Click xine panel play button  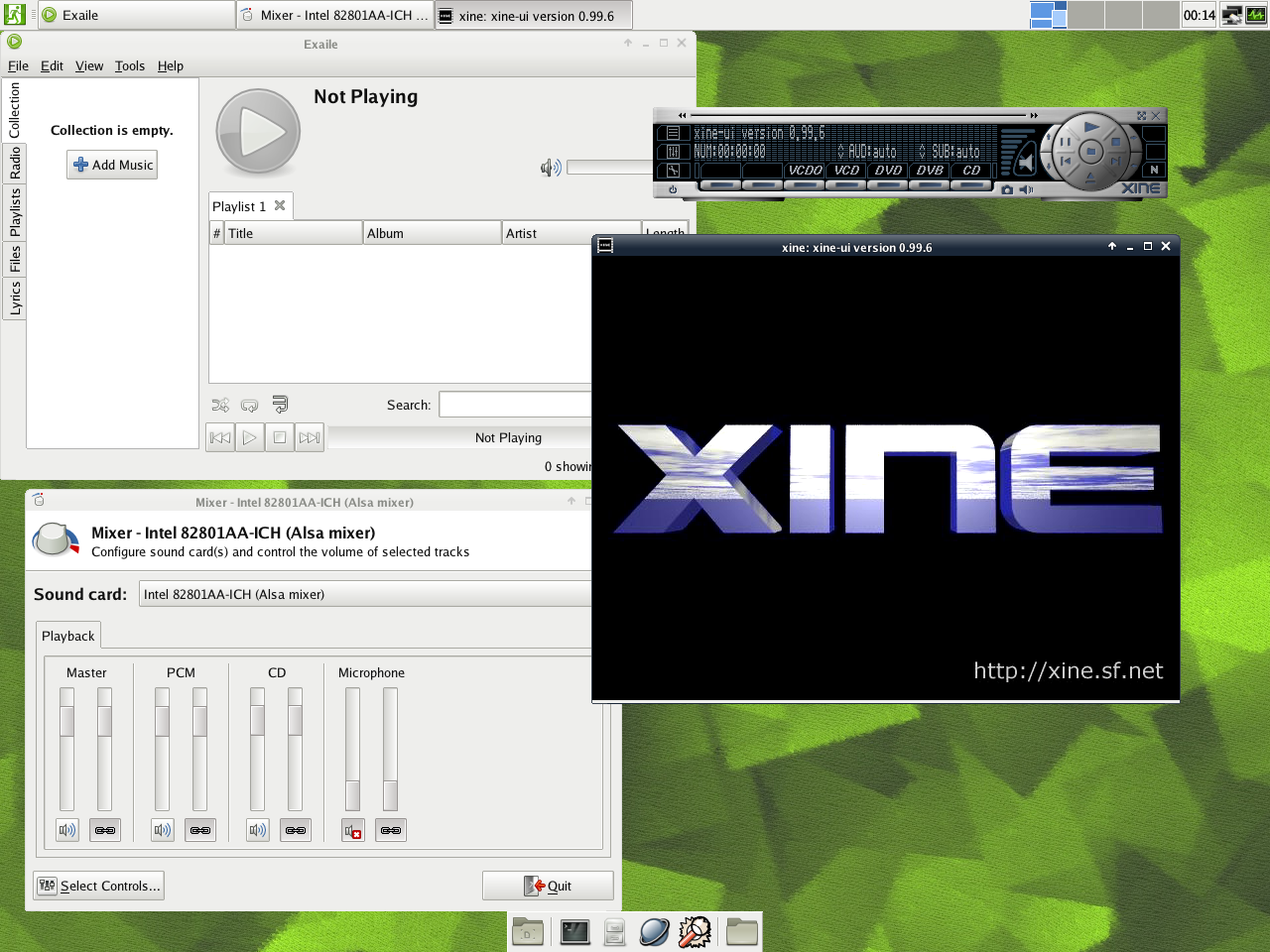1091,127
